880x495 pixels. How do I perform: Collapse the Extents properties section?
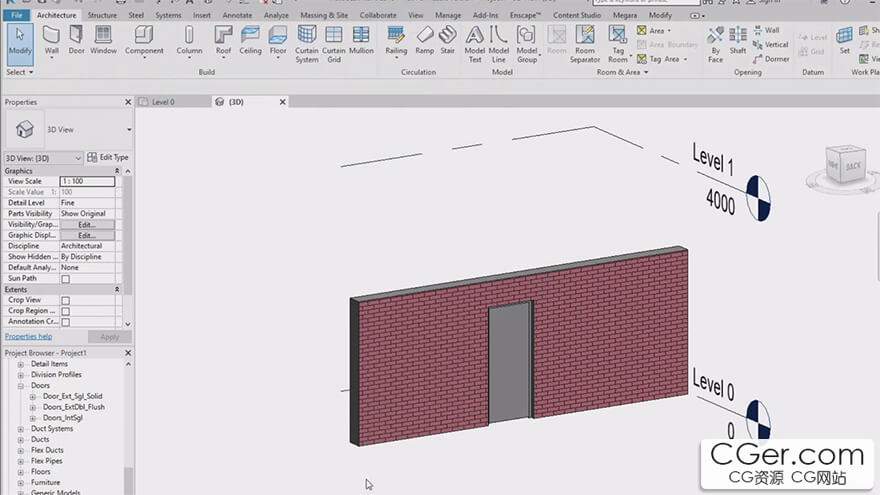pyautogui.click(x=117, y=290)
